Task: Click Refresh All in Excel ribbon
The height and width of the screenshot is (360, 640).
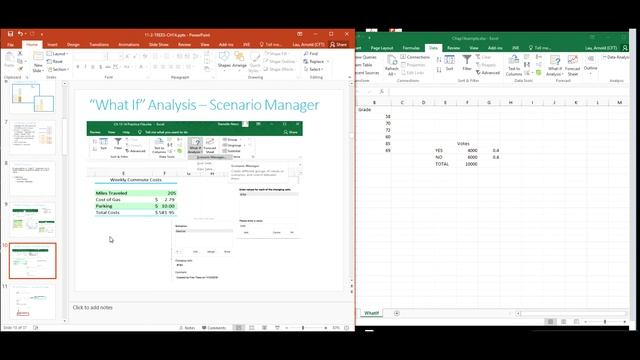Action: 391,65
